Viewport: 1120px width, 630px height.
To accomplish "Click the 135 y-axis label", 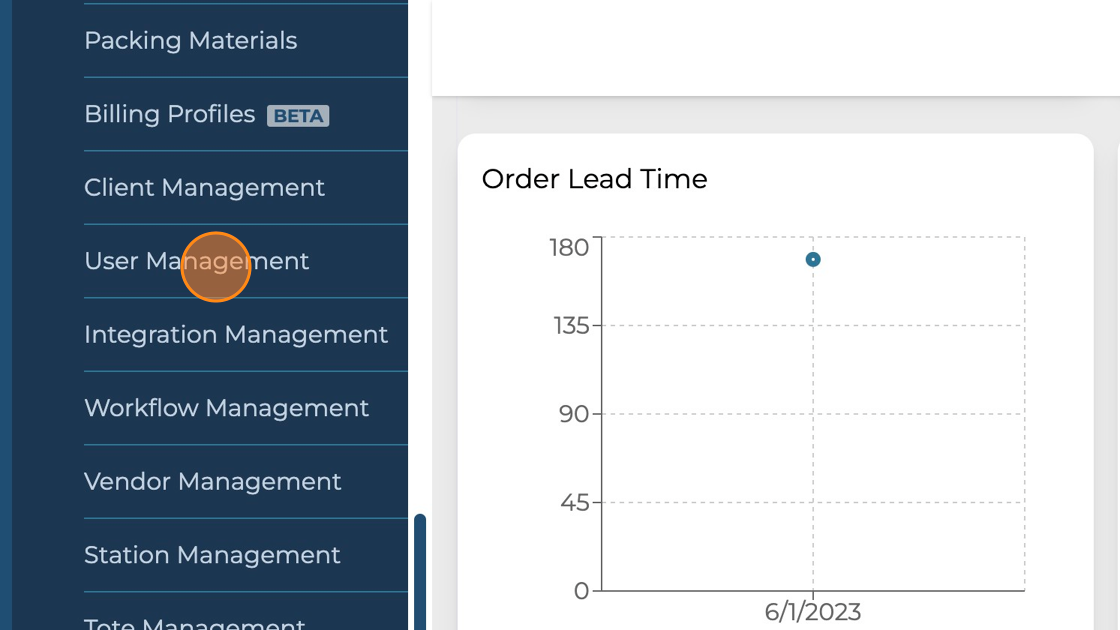I will click(572, 325).
